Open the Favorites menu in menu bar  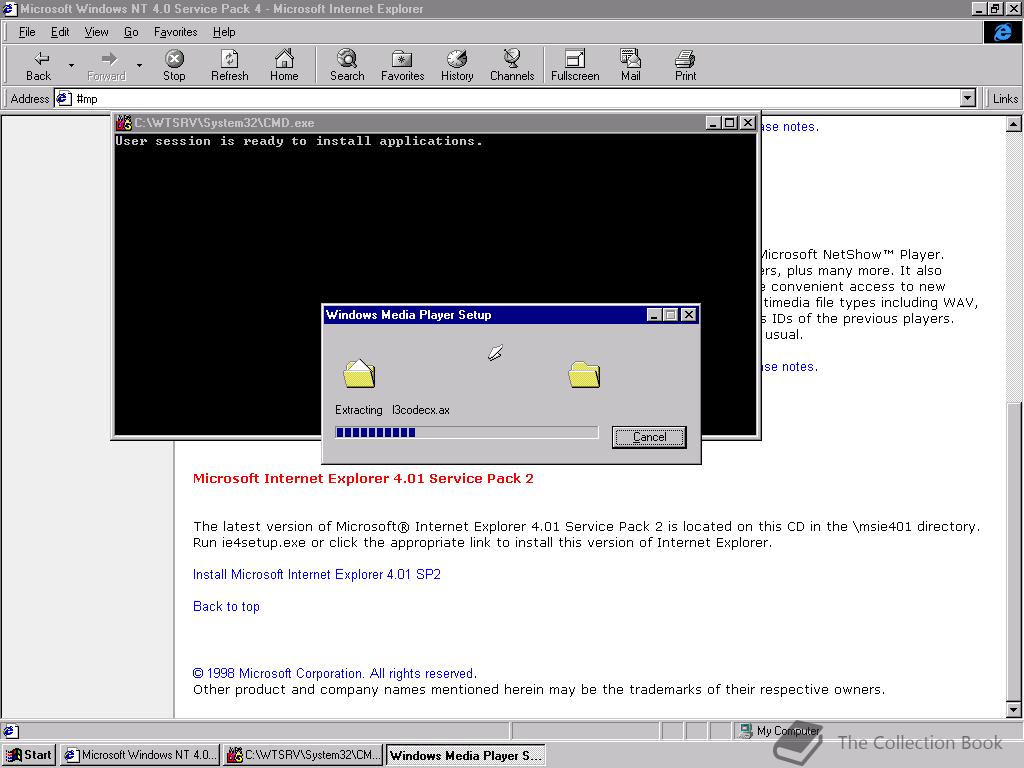point(175,32)
